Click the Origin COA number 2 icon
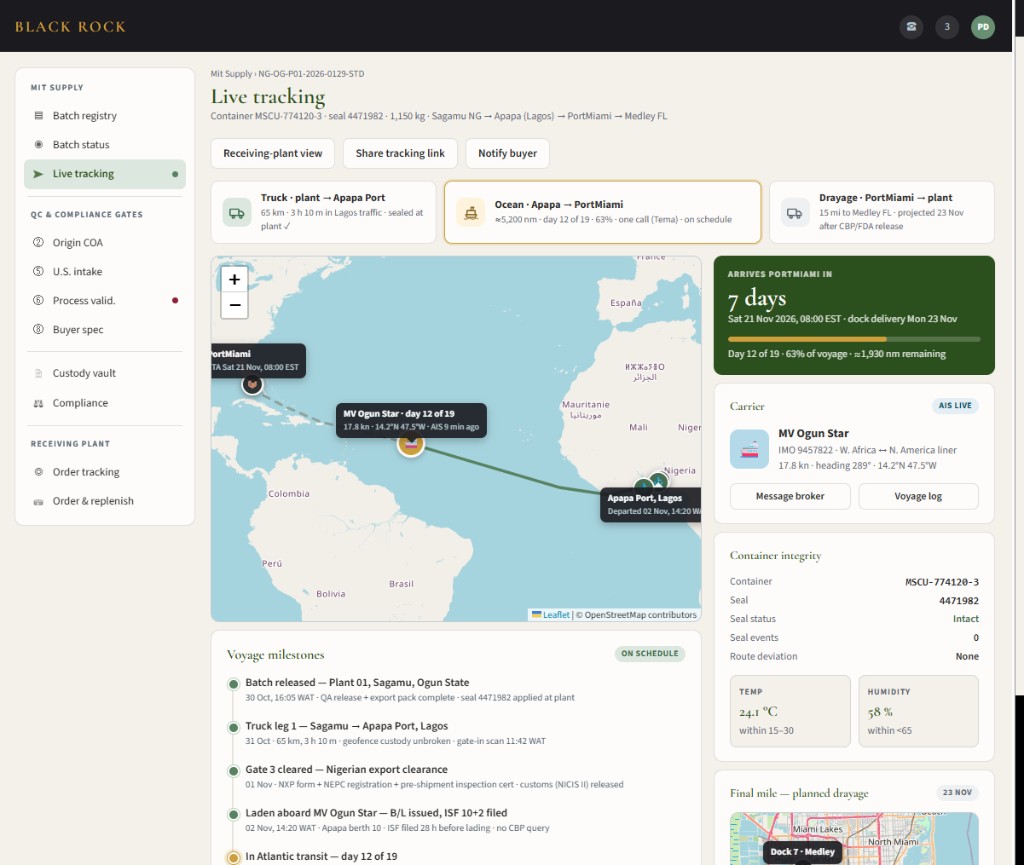Viewport: 1024px width, 865px height. tap(39, 242)
